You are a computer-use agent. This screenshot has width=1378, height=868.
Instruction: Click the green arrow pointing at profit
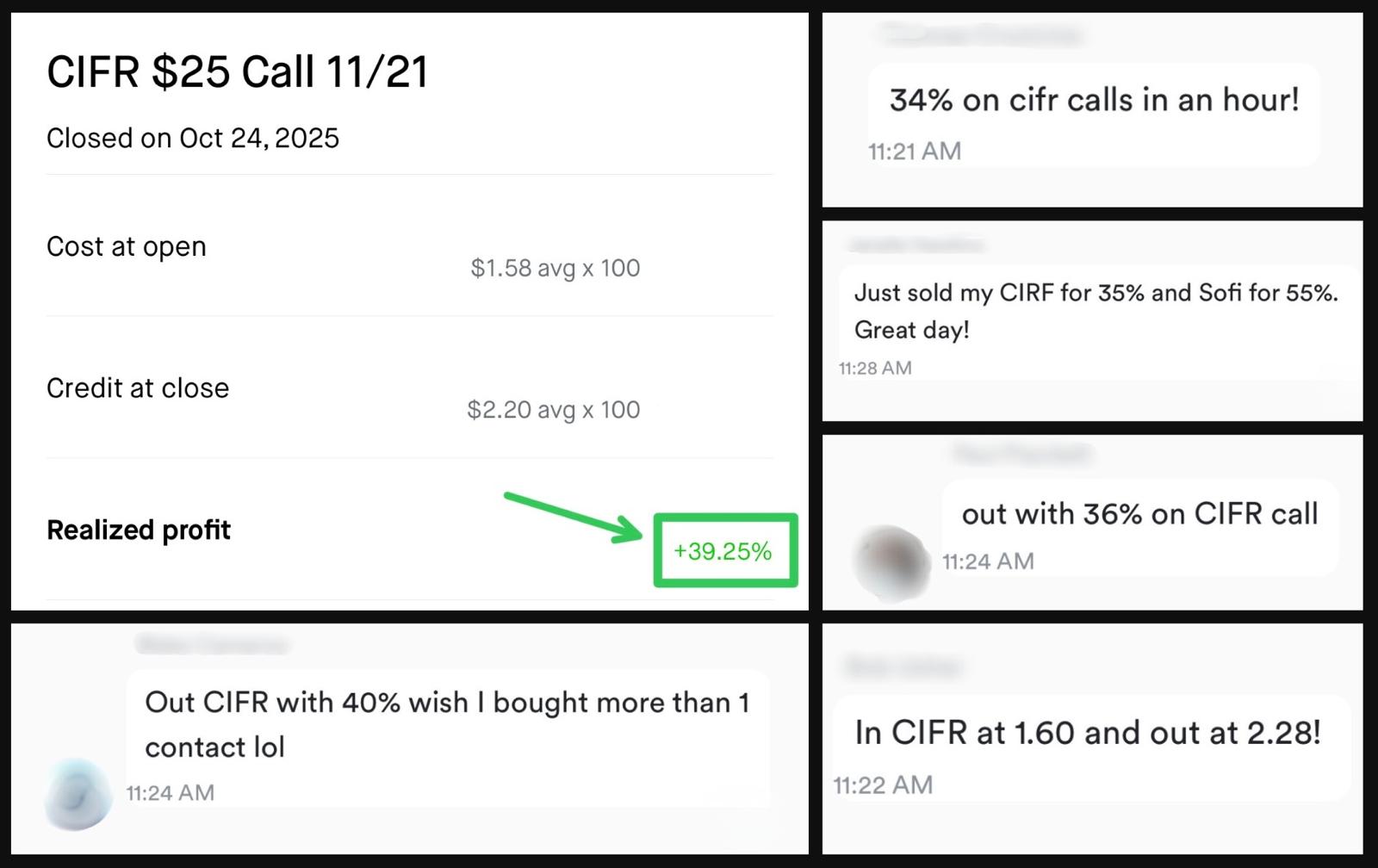click(573, 518)
